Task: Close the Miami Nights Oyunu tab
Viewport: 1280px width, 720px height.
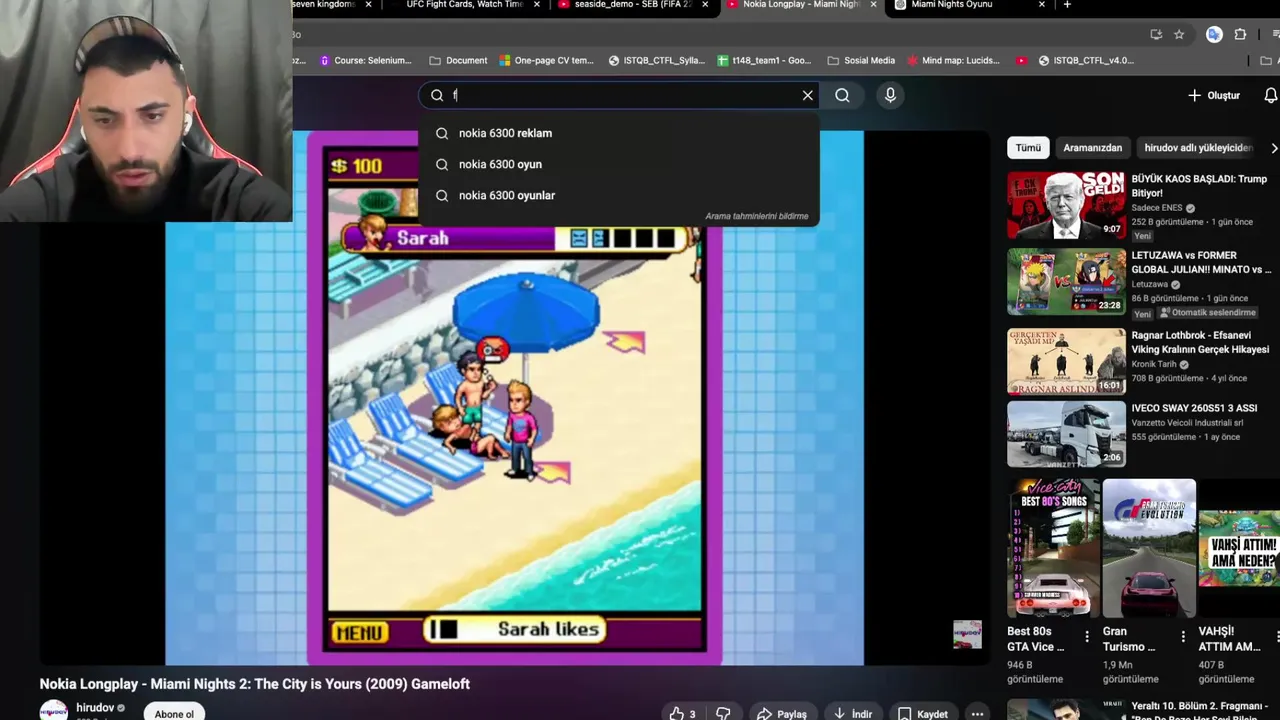Action: click(x=1041, y=5)
